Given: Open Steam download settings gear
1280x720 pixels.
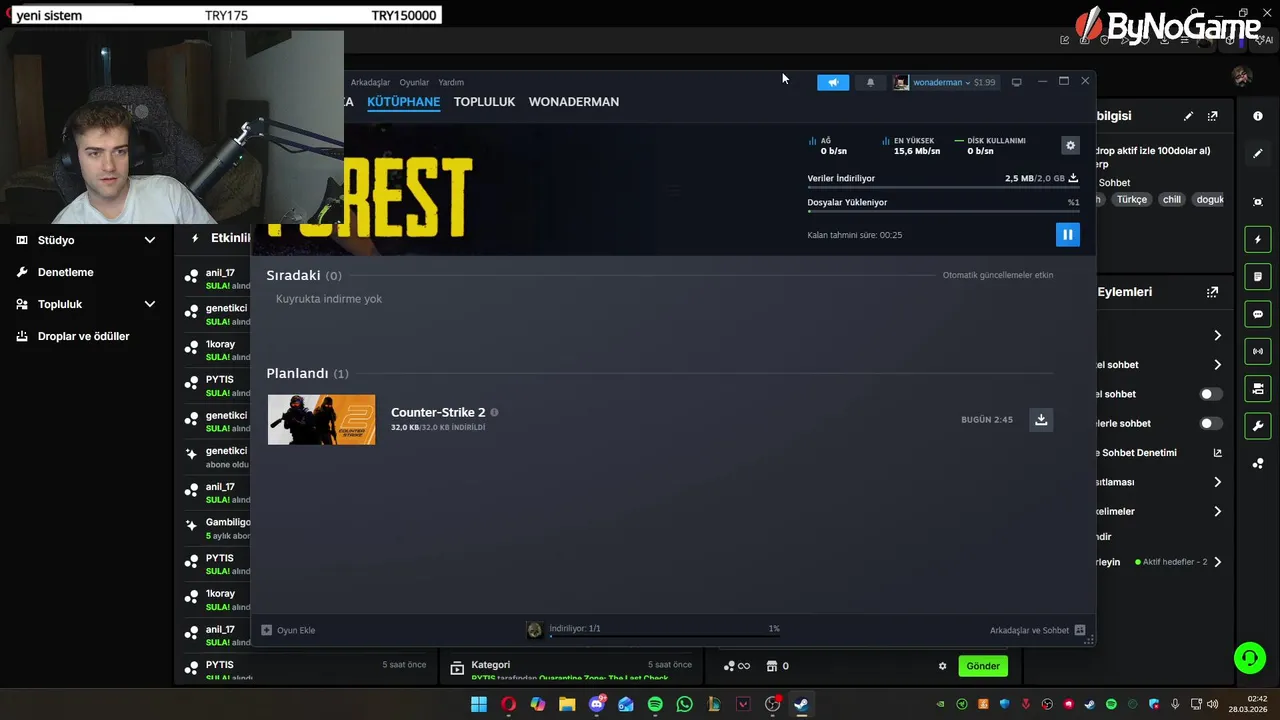Looking at the screenshot, I should pos(1070,145).
